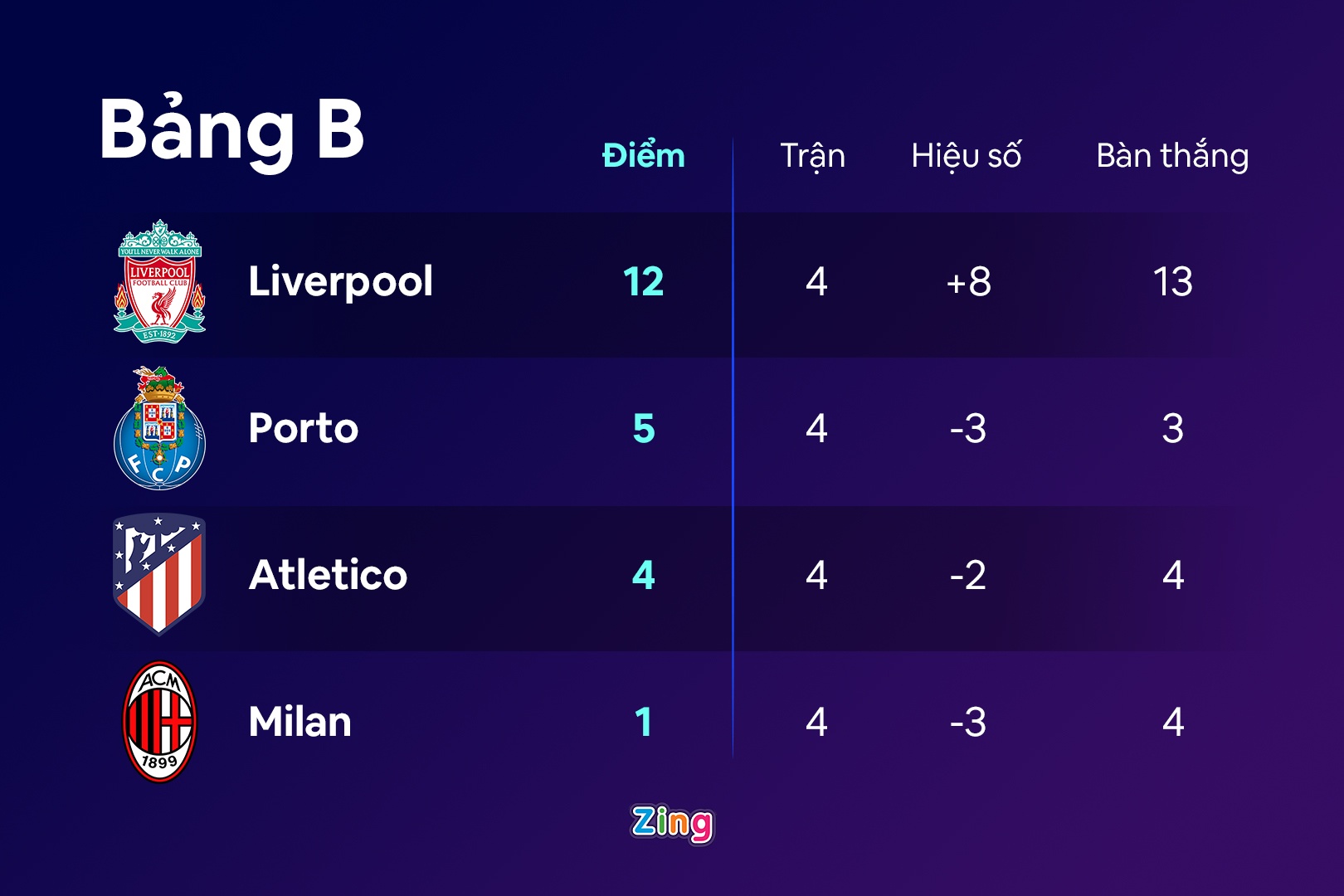This screenshot has width=1344, height=896.
Task: Click Milan's 1 point value
Action: 644,722
